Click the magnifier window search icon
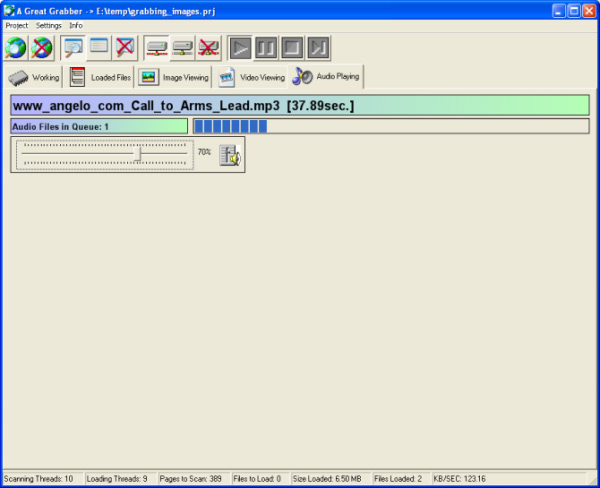This screenshot has height=488, width=600. coord(73,47)
